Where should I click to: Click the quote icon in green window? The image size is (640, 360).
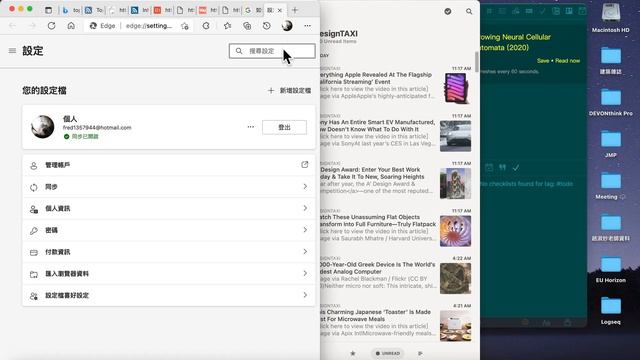tap(502, 167)
